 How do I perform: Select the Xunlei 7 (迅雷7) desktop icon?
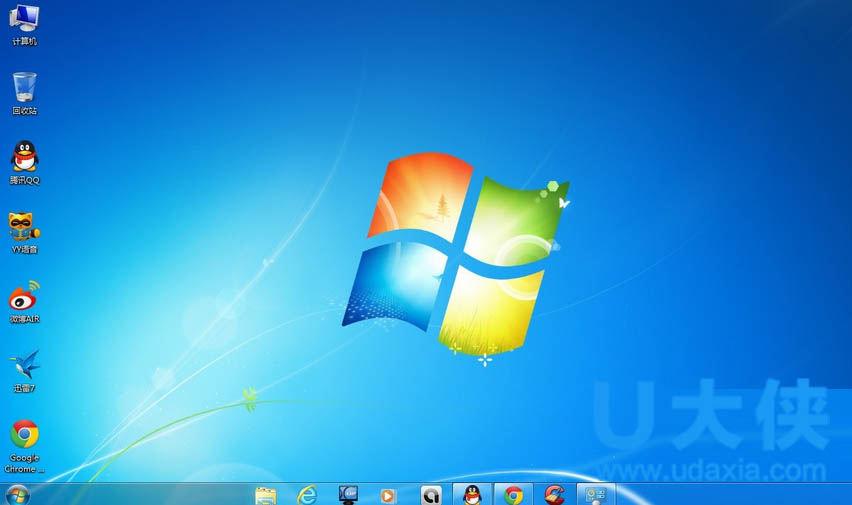tap(24, 371)
